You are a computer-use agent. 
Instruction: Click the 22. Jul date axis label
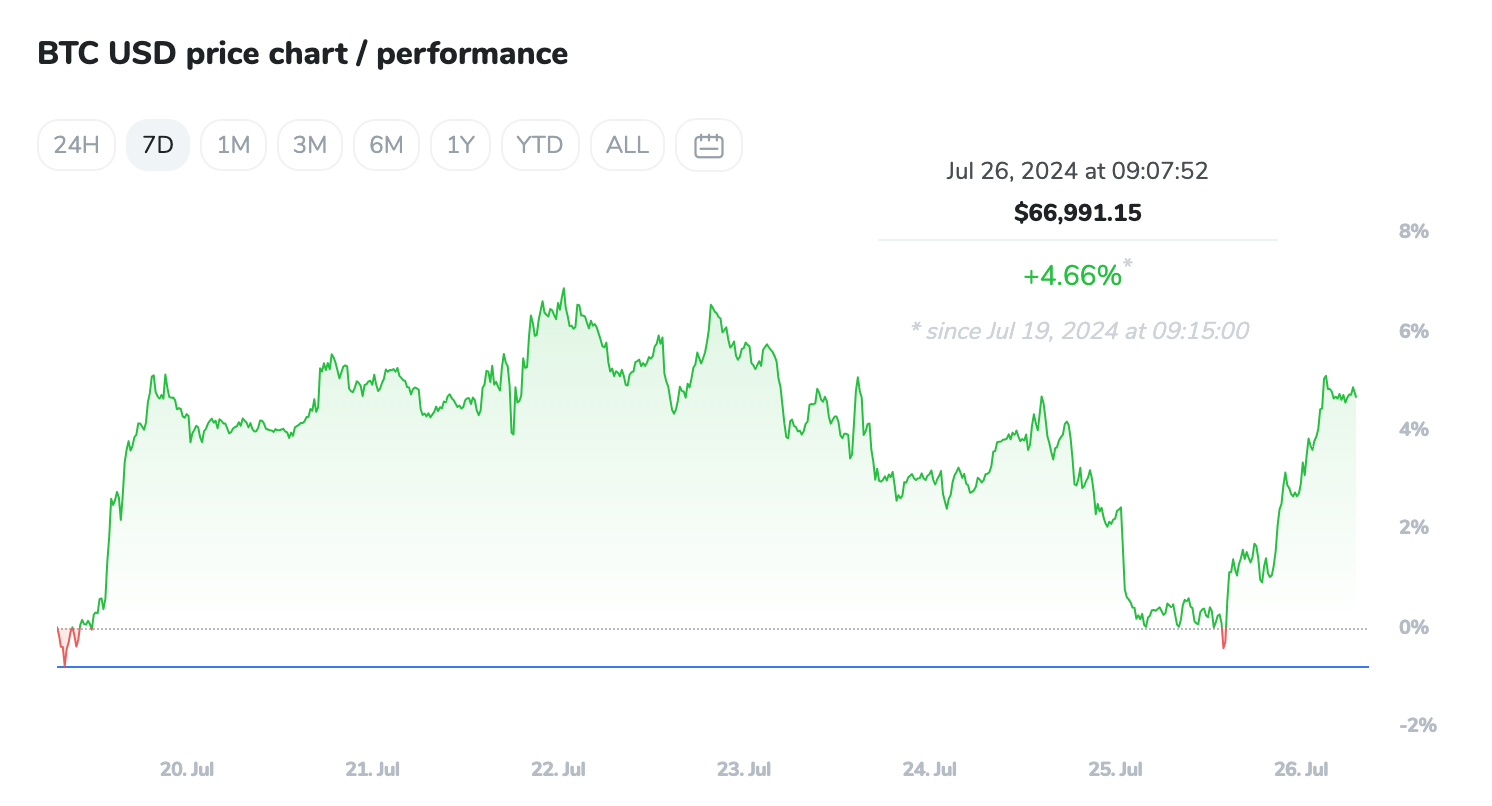558,770
